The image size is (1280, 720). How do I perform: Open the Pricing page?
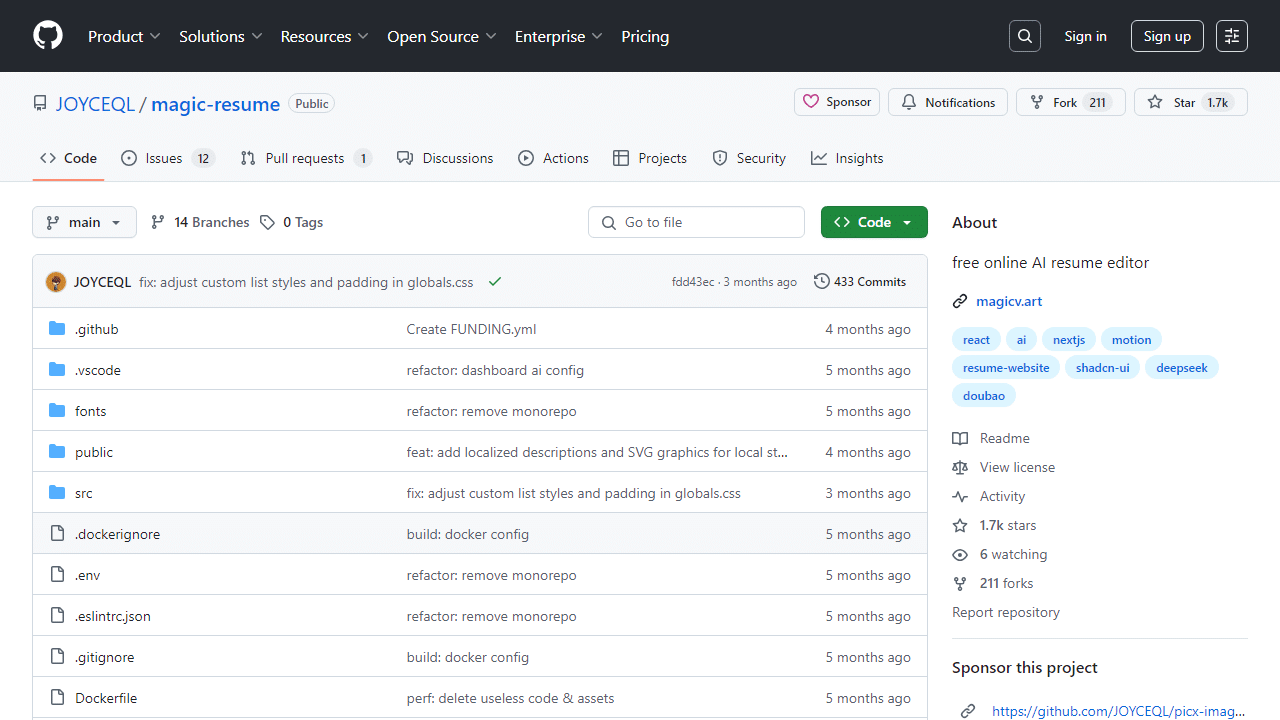[645, 36]
